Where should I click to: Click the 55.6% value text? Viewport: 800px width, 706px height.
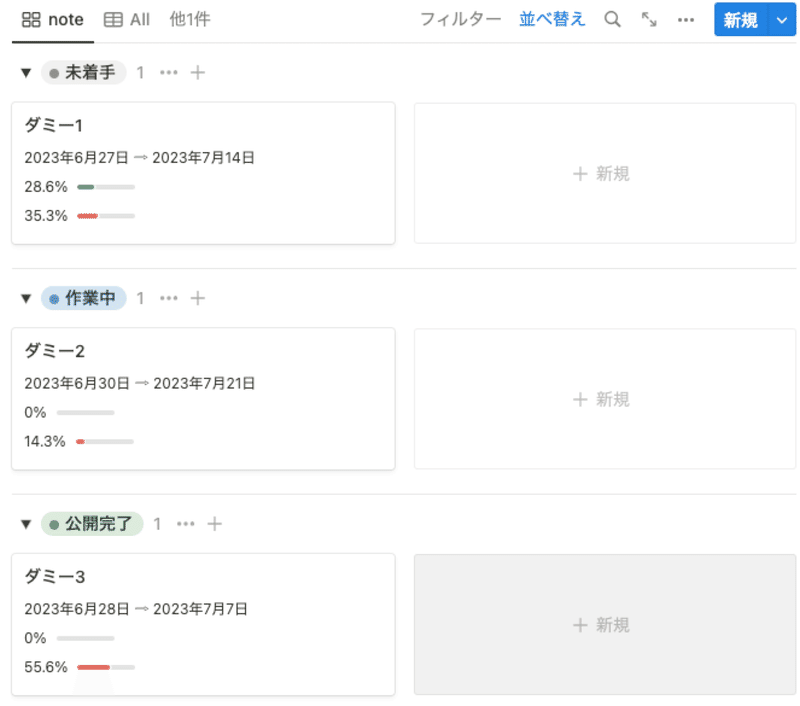(x=46, y=667)
